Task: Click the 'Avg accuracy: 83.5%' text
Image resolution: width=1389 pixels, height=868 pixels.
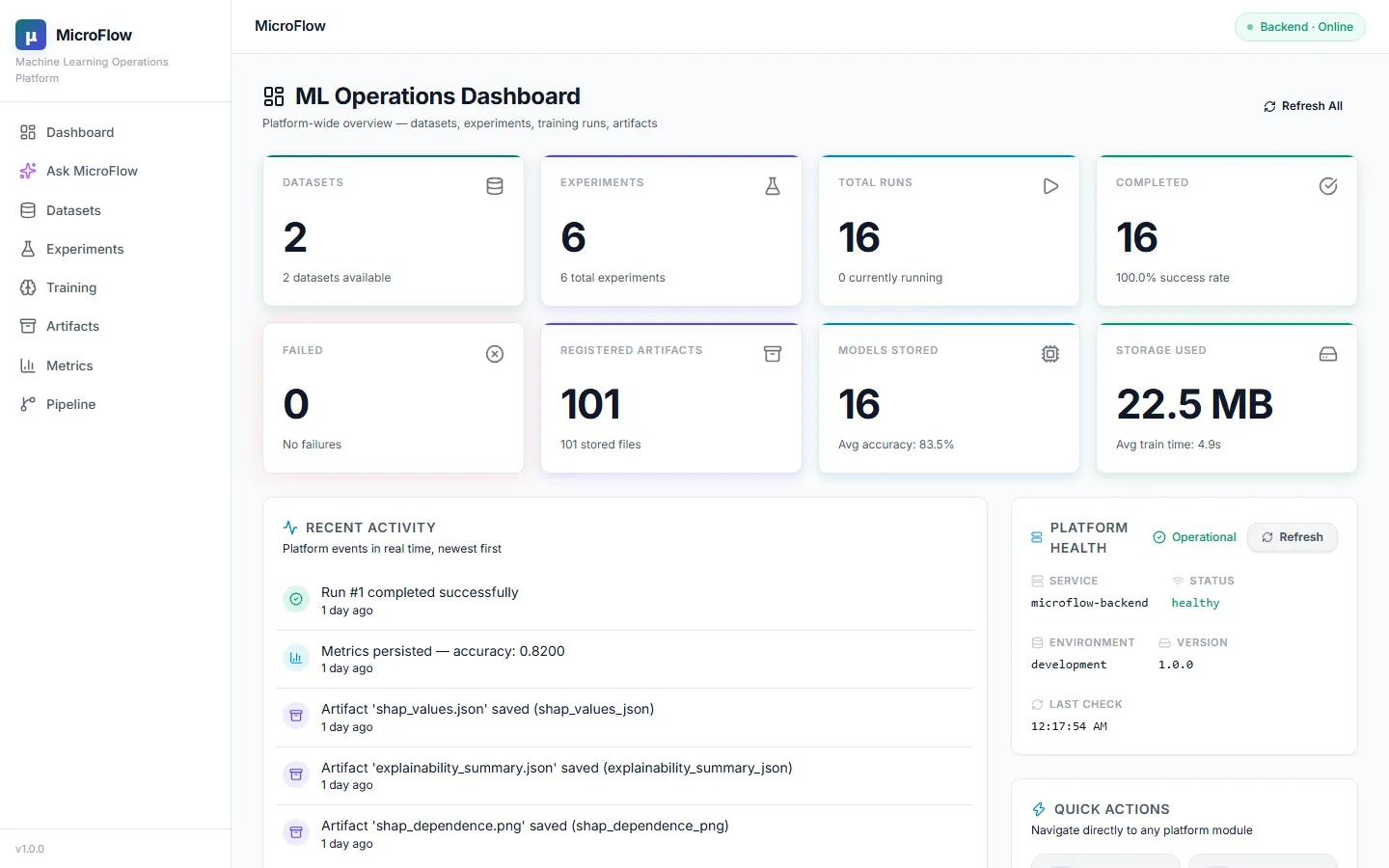Action: tap(896, 445)
